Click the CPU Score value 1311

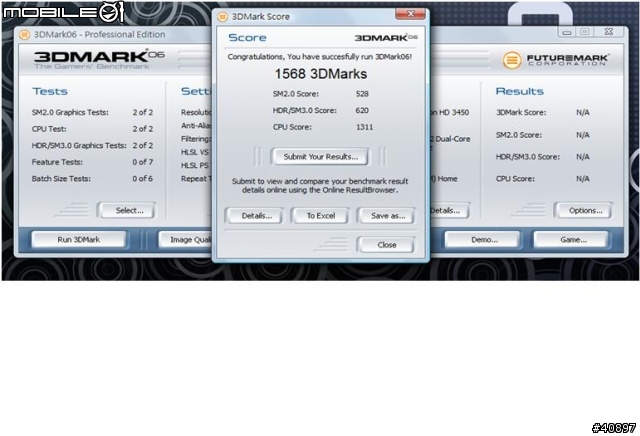[x=364, y=127]
